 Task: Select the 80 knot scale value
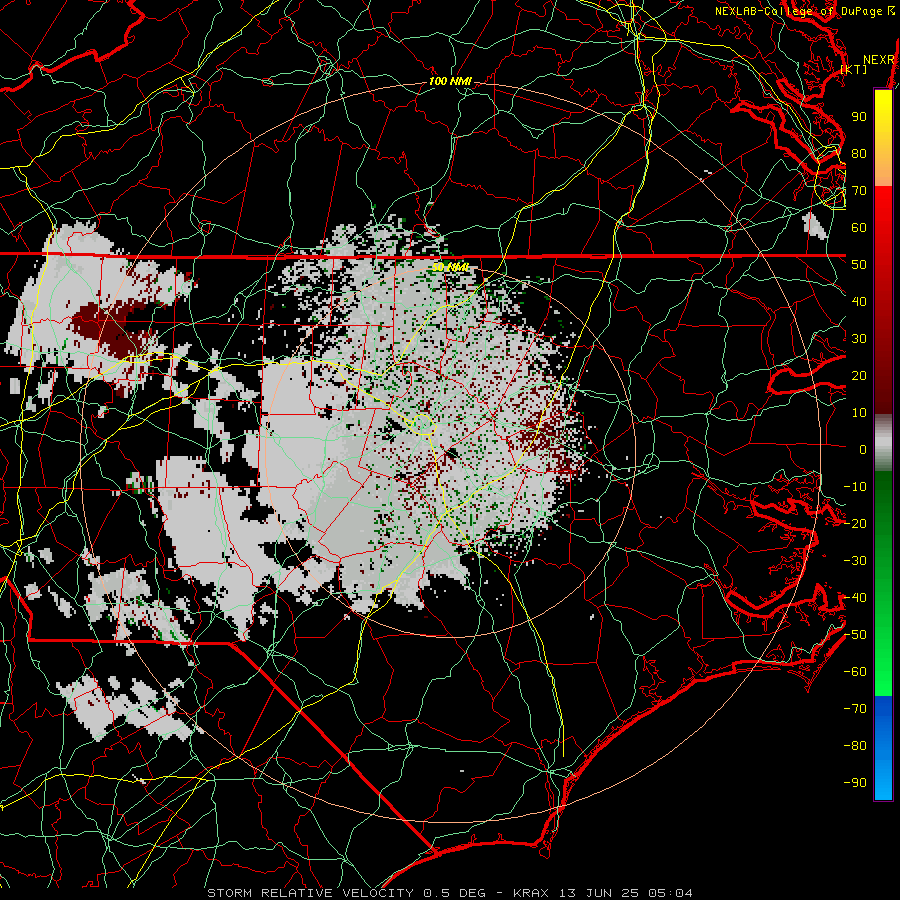pos(859,153)
